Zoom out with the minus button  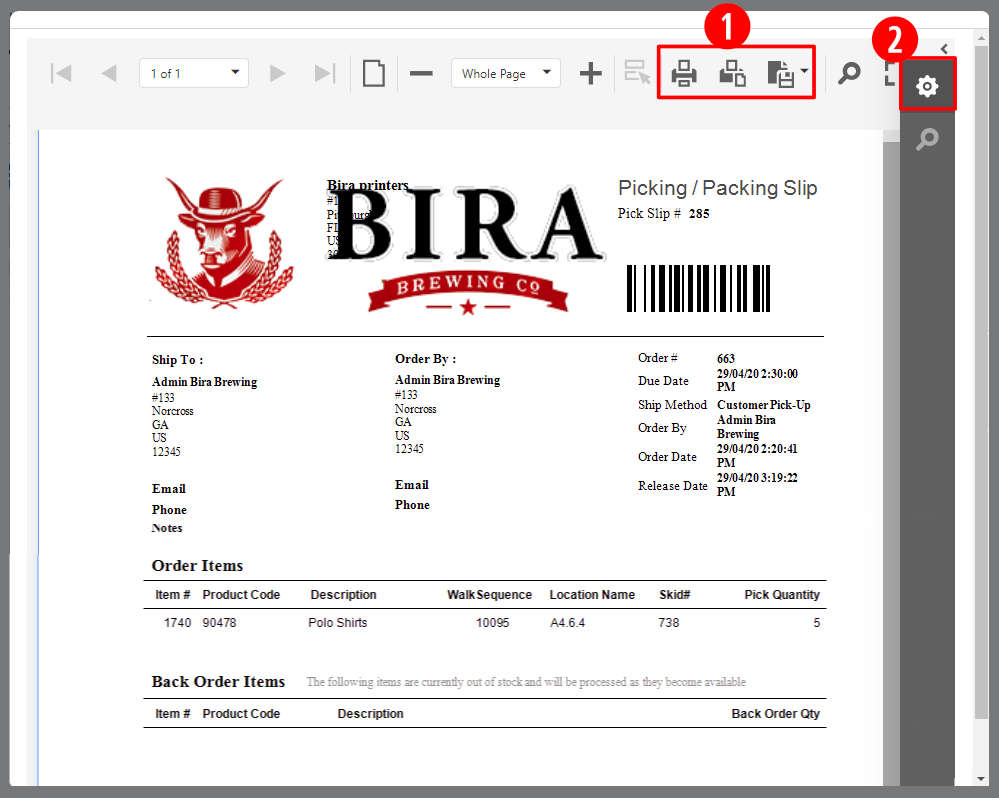click(x=421, y=73)
